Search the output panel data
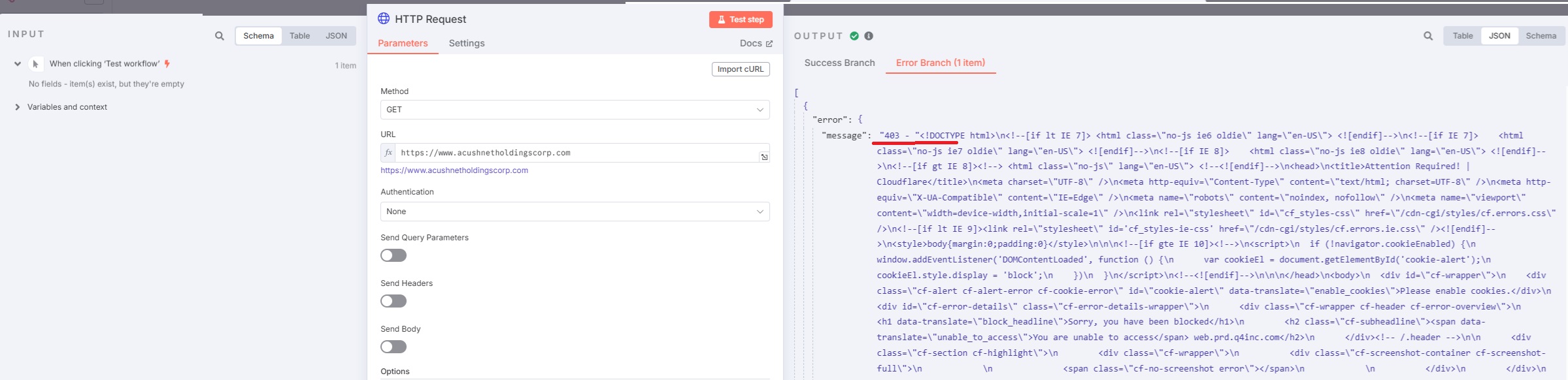The height and width of the screenshot is (380, 1568). point(1428,36)
